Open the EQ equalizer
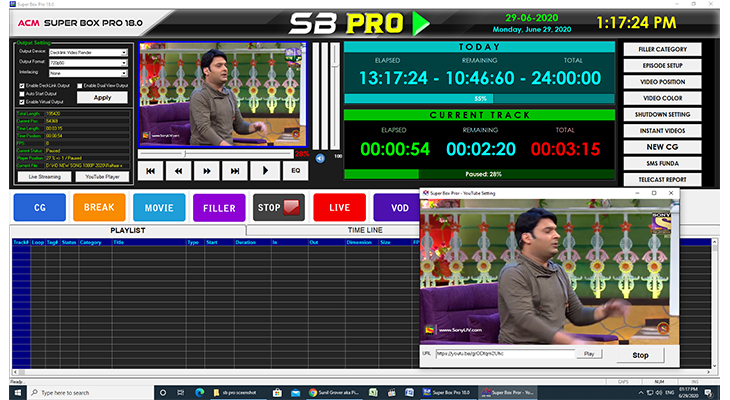The image size is (730, 400). click(295, 171)
